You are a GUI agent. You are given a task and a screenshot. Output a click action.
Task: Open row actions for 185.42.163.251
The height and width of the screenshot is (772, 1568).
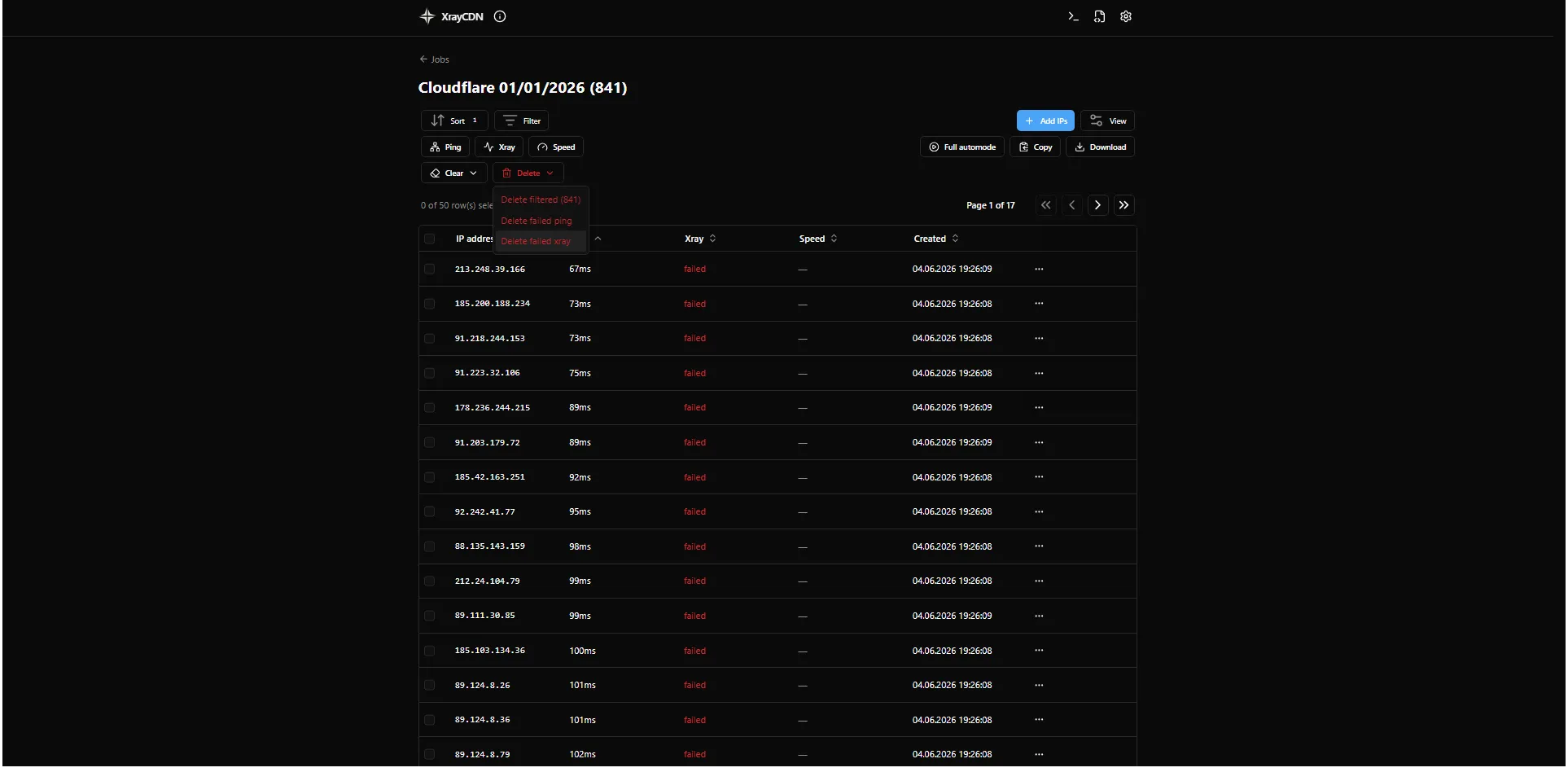pos(1039,477)
